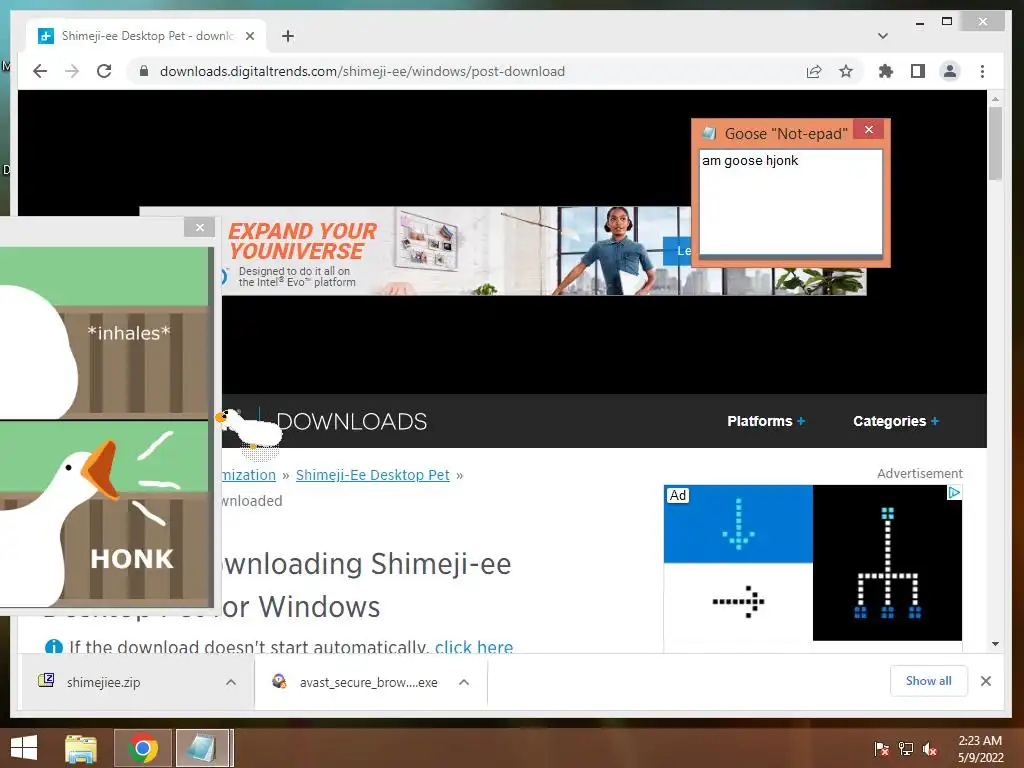
Task: Close the HONK goose meme window
Action: click(x=200, y=227)
